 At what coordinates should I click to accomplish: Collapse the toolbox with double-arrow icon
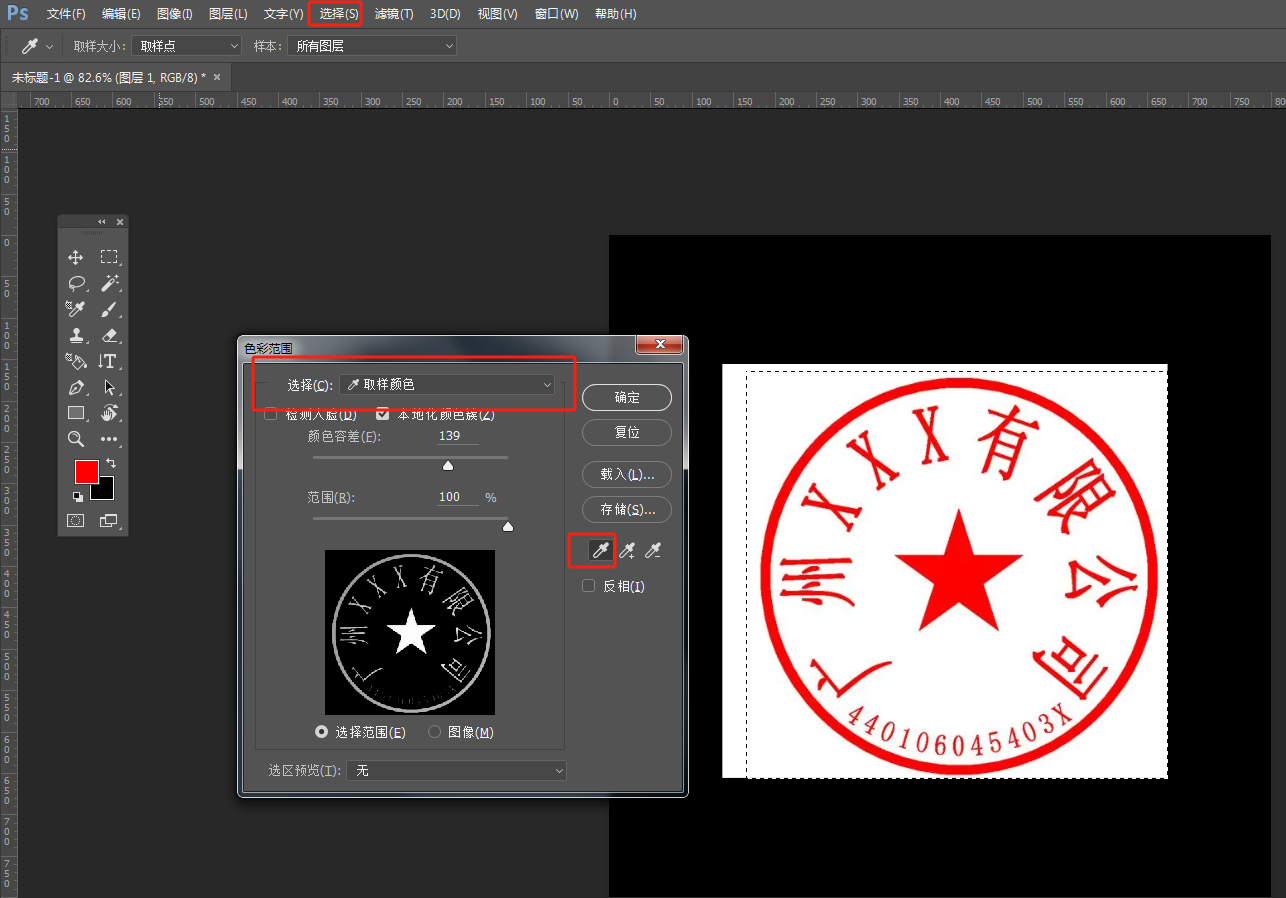point(102,221)
